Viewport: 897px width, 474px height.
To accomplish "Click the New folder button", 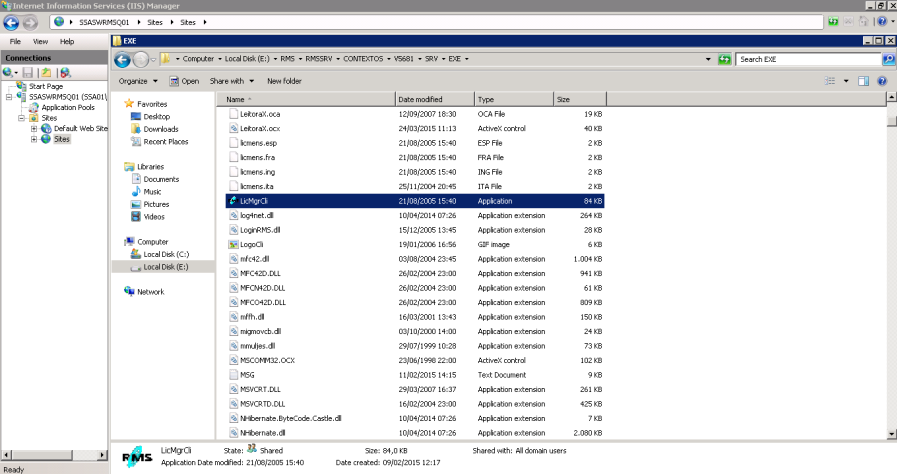I will [284, 81].
